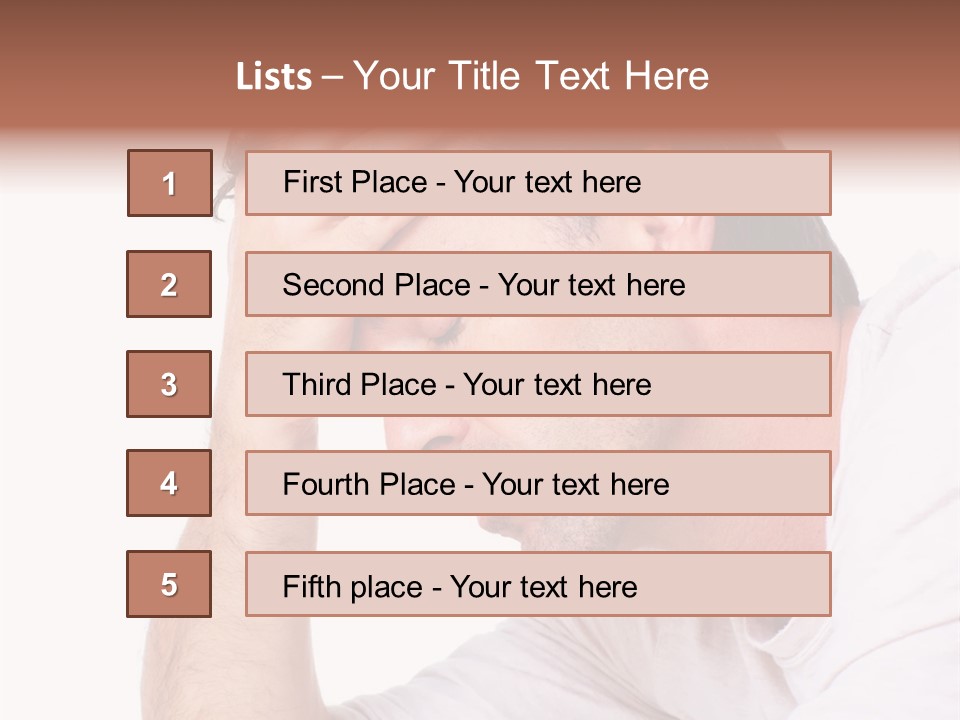Click the number 1 box
The width and height of the screenshot is (960, 720).
point(169,183)
